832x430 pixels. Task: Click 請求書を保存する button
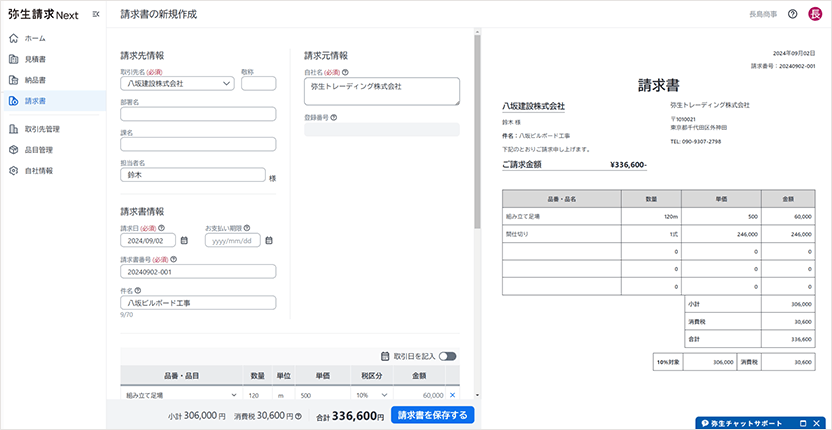[432, 415]
